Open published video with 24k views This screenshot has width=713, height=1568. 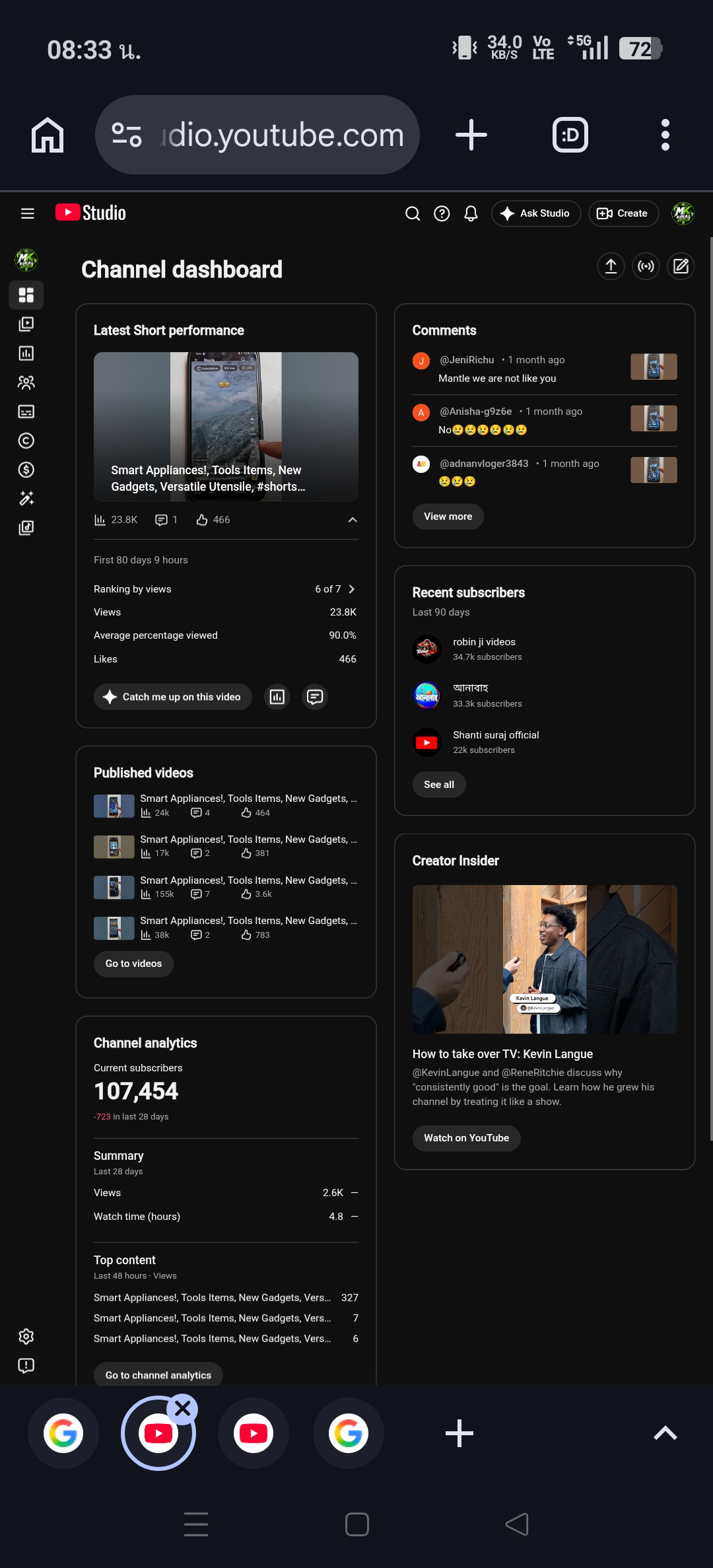point(225,805)
